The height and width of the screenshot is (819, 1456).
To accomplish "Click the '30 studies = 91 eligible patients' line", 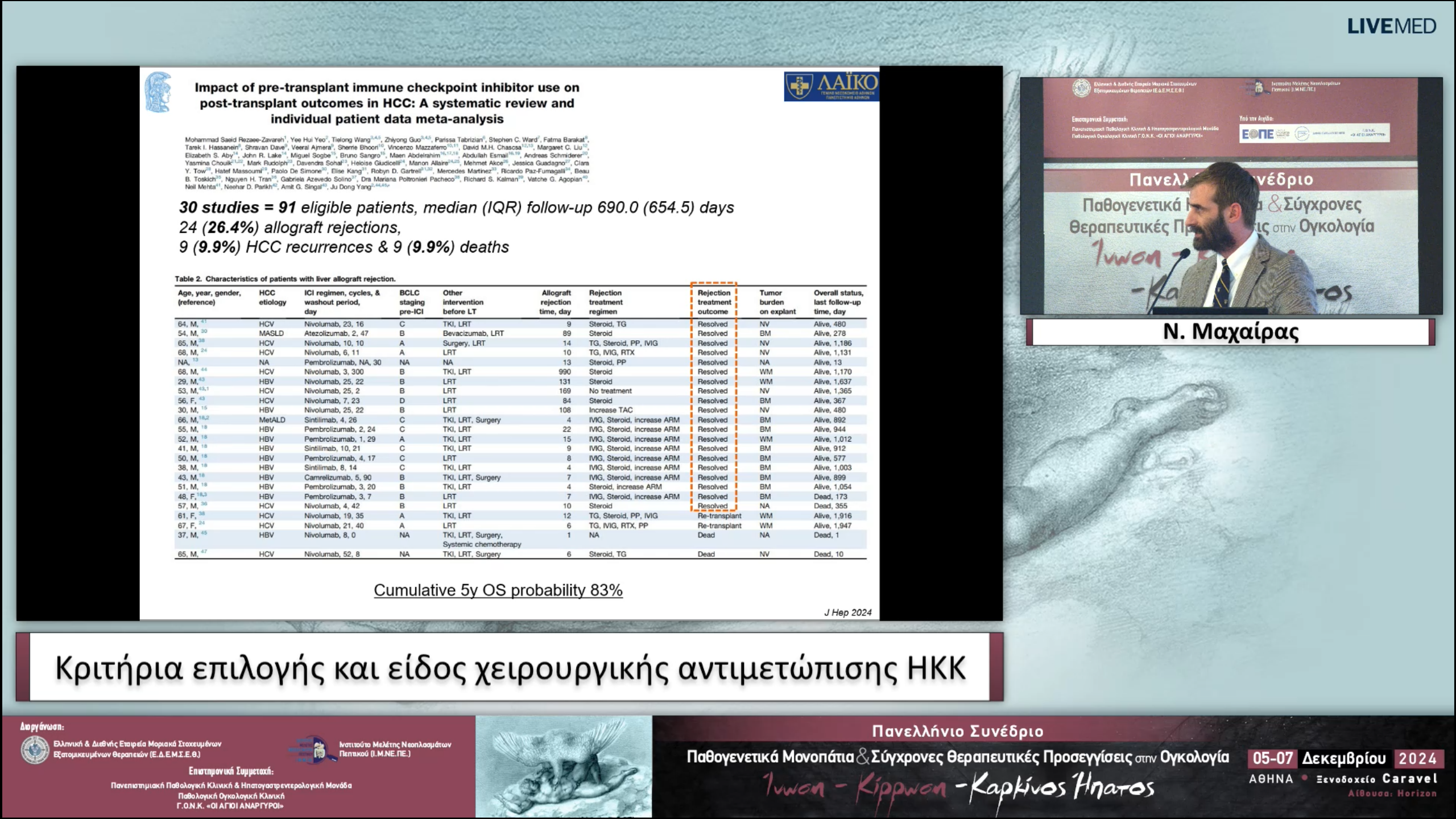I will click(x=456, y=207).
